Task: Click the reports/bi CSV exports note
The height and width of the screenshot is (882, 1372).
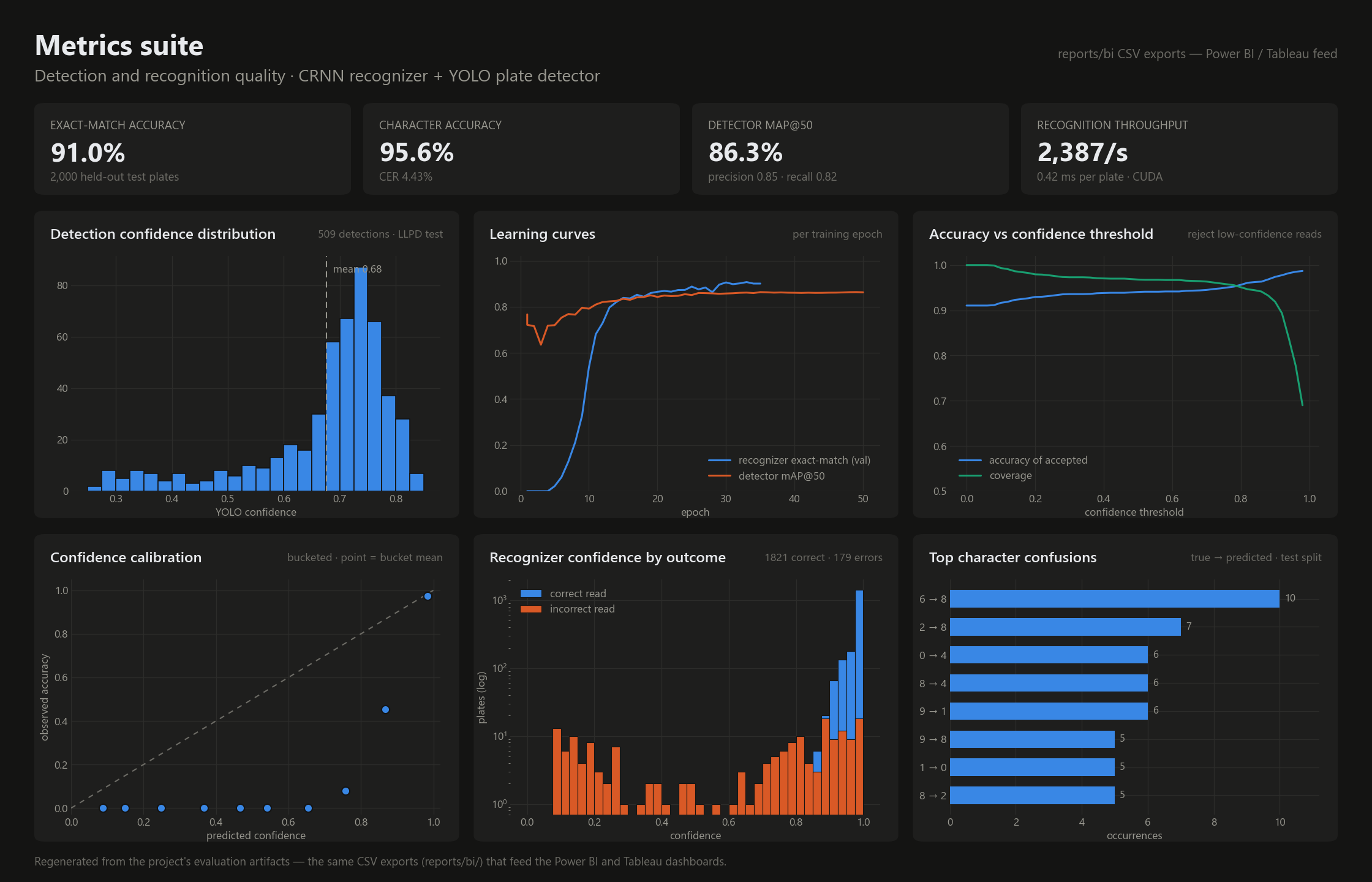Action: 1197,54
